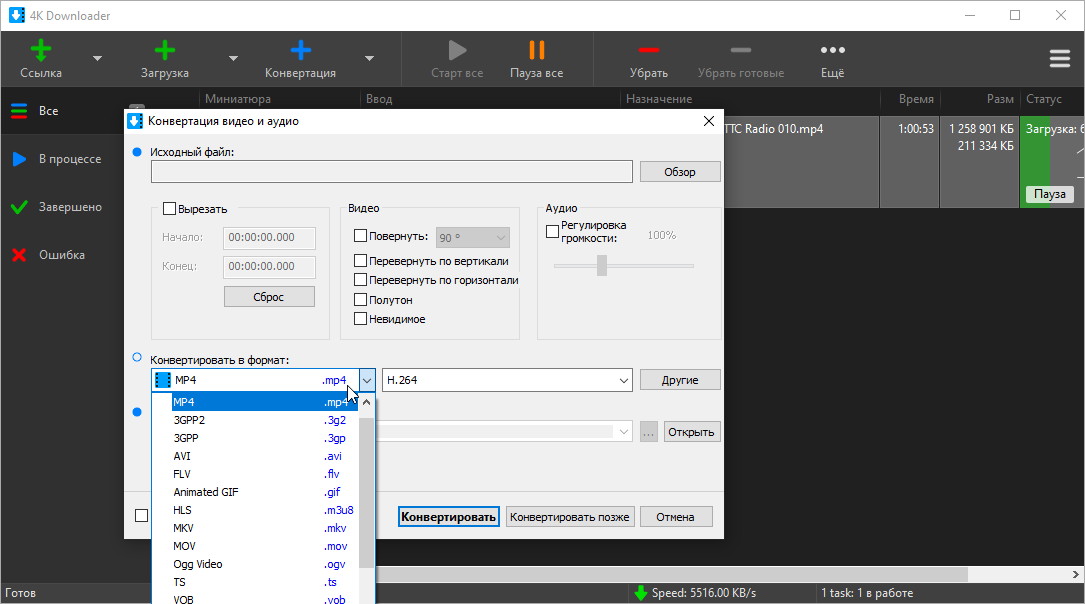Click the format list scroll-up arrow

(367, 402)
